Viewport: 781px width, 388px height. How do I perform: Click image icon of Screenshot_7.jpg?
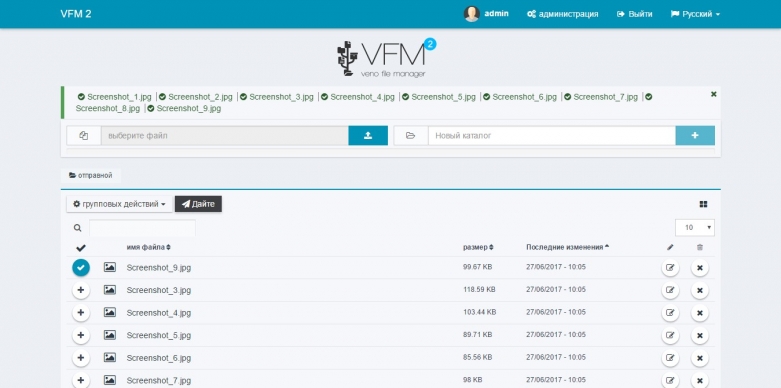click(110, 380)
